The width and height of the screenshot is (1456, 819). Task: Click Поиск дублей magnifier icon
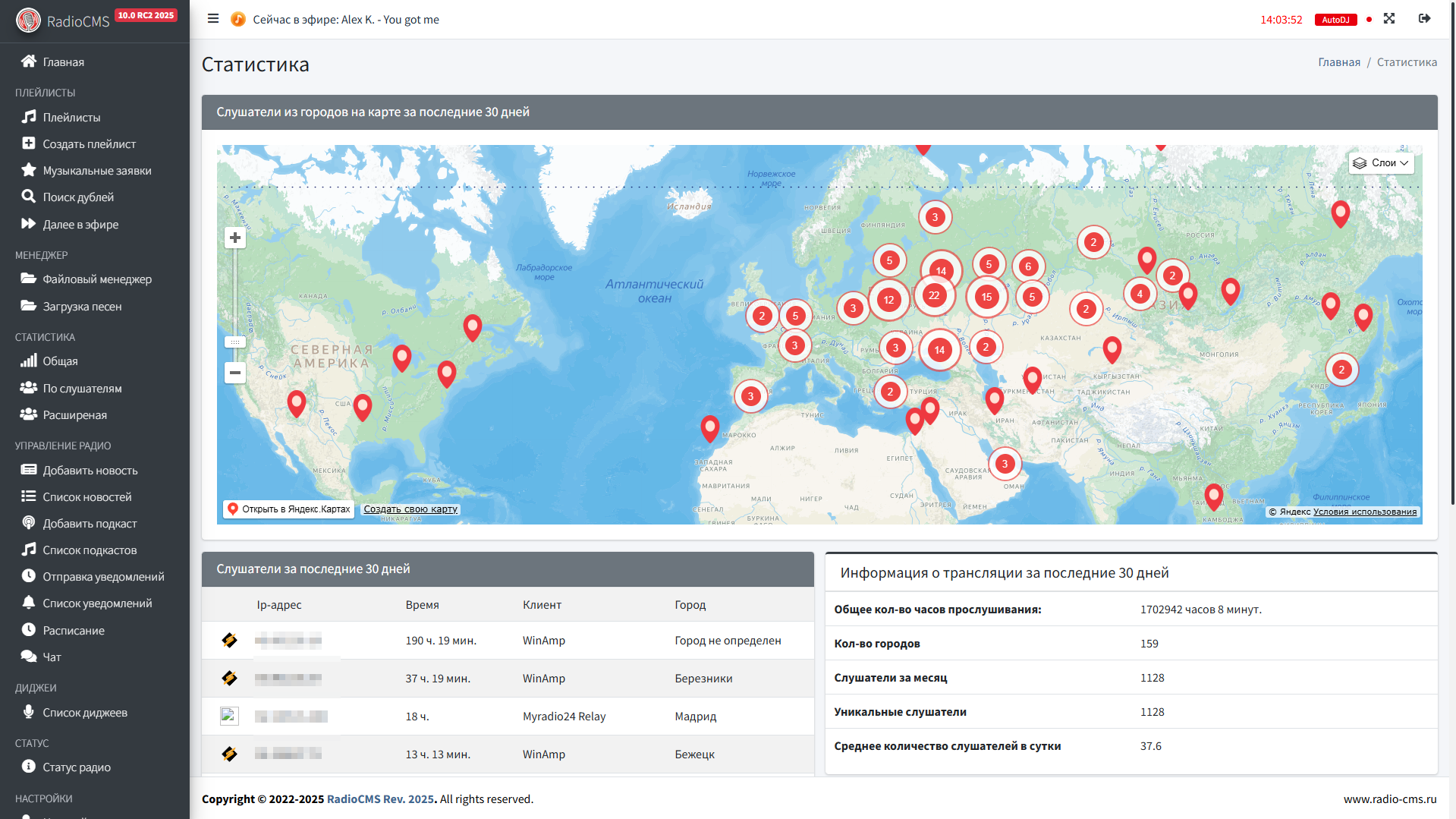pos(29,197)
